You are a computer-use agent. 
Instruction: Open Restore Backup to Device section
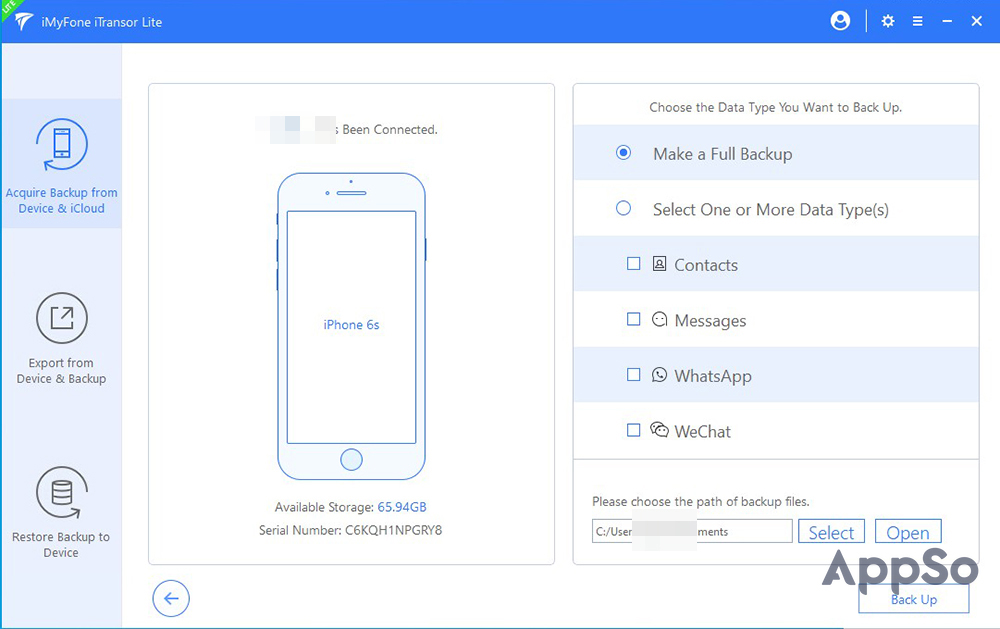(61, 510)
